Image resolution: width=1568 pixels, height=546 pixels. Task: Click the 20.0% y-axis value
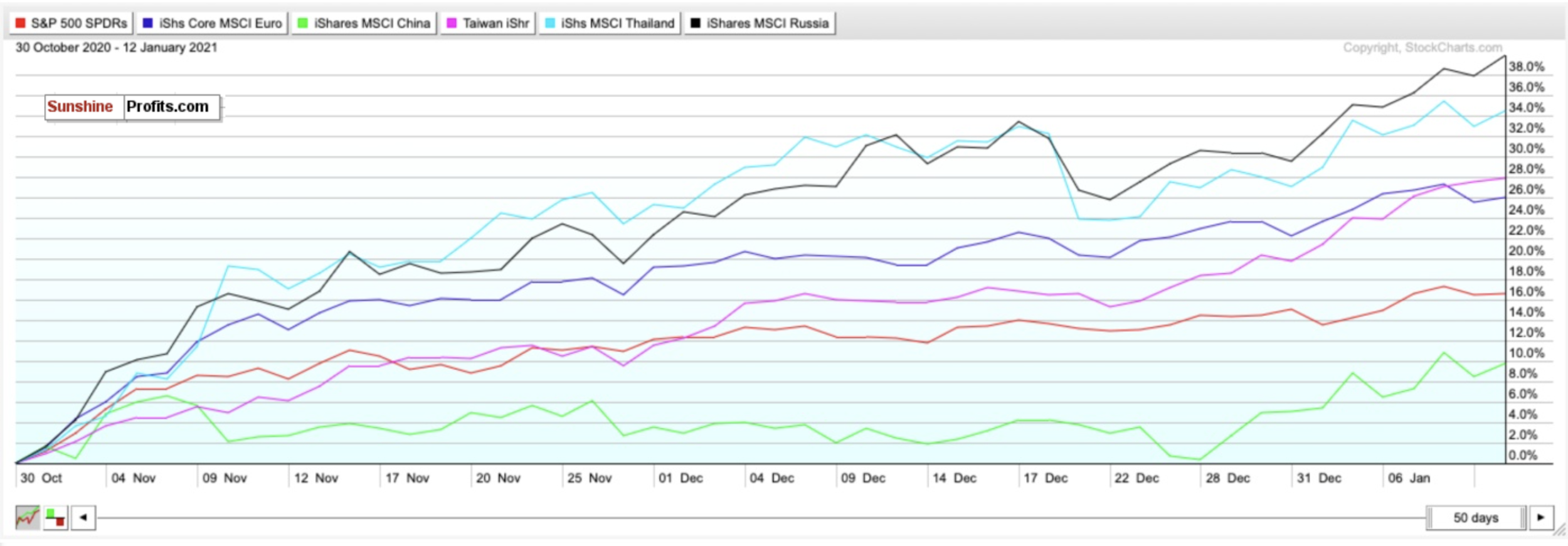click(x=1527, y=250)
